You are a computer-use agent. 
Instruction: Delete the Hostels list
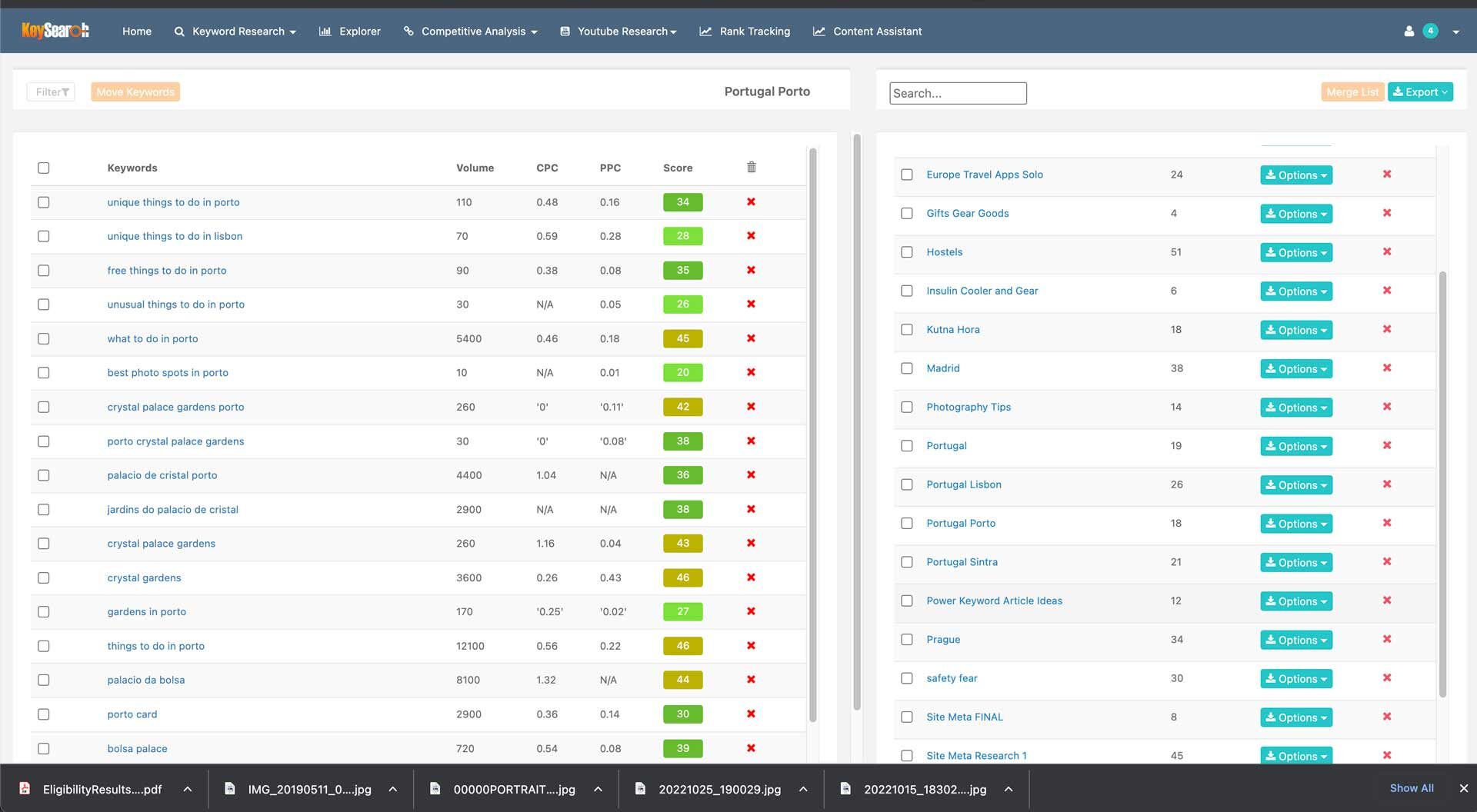coord(1387,251)
